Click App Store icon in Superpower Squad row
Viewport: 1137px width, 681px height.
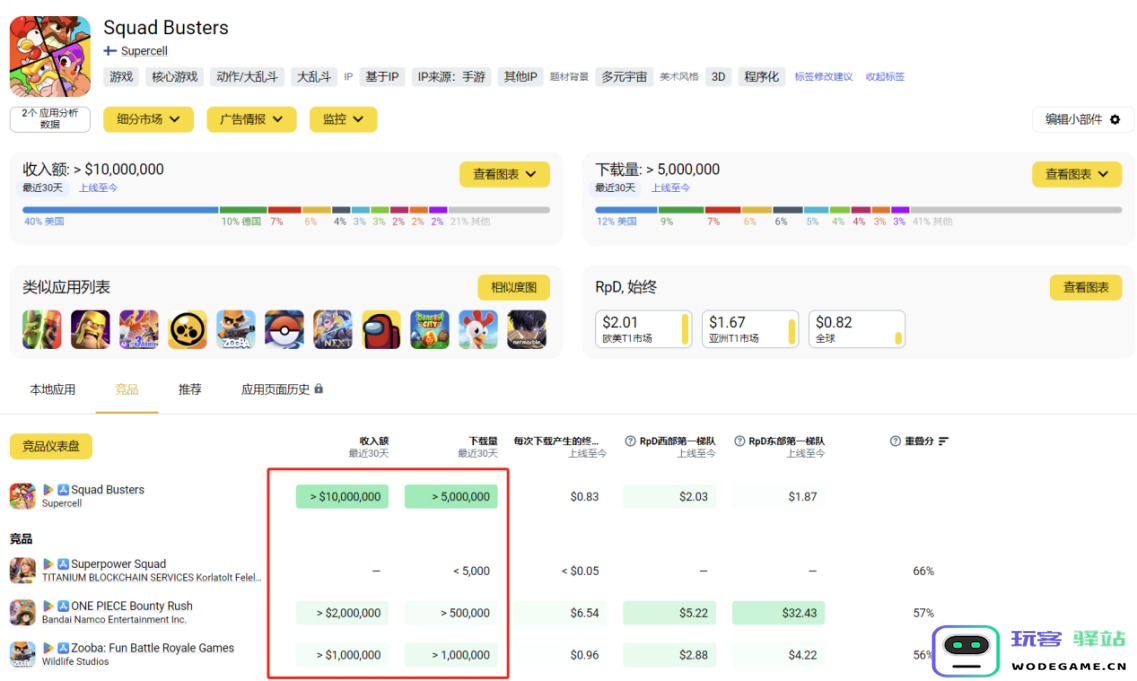(63, 564)
